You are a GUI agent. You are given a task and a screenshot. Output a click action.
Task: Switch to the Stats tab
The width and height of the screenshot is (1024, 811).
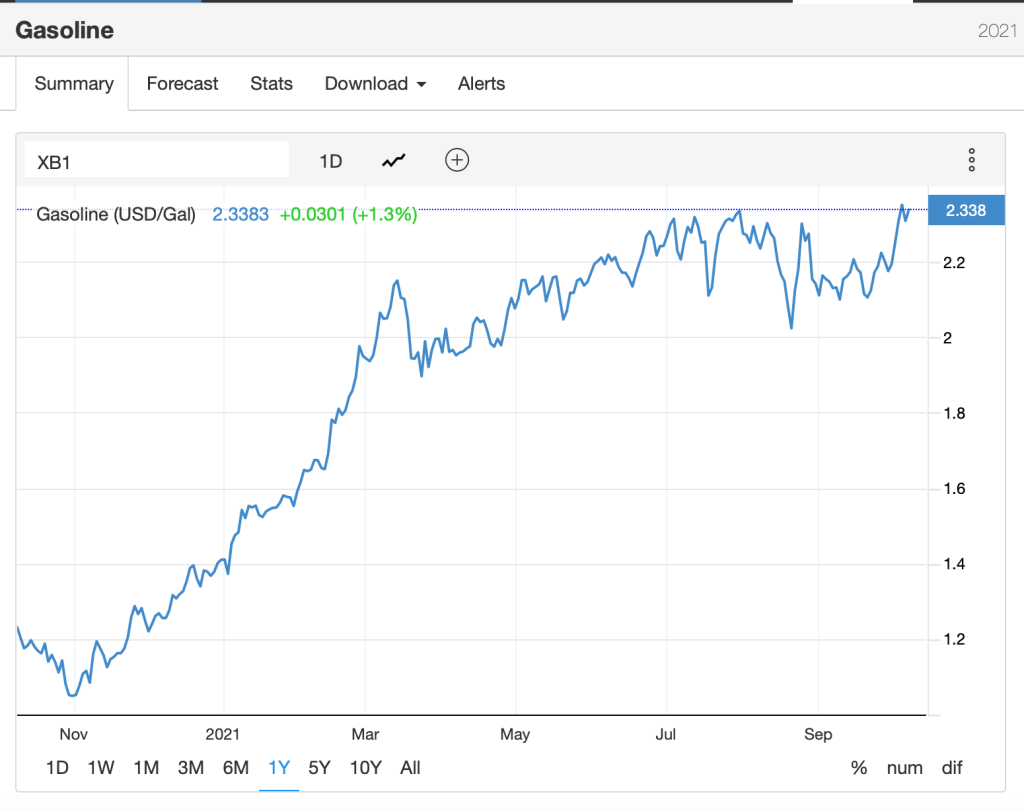point(271,84)
